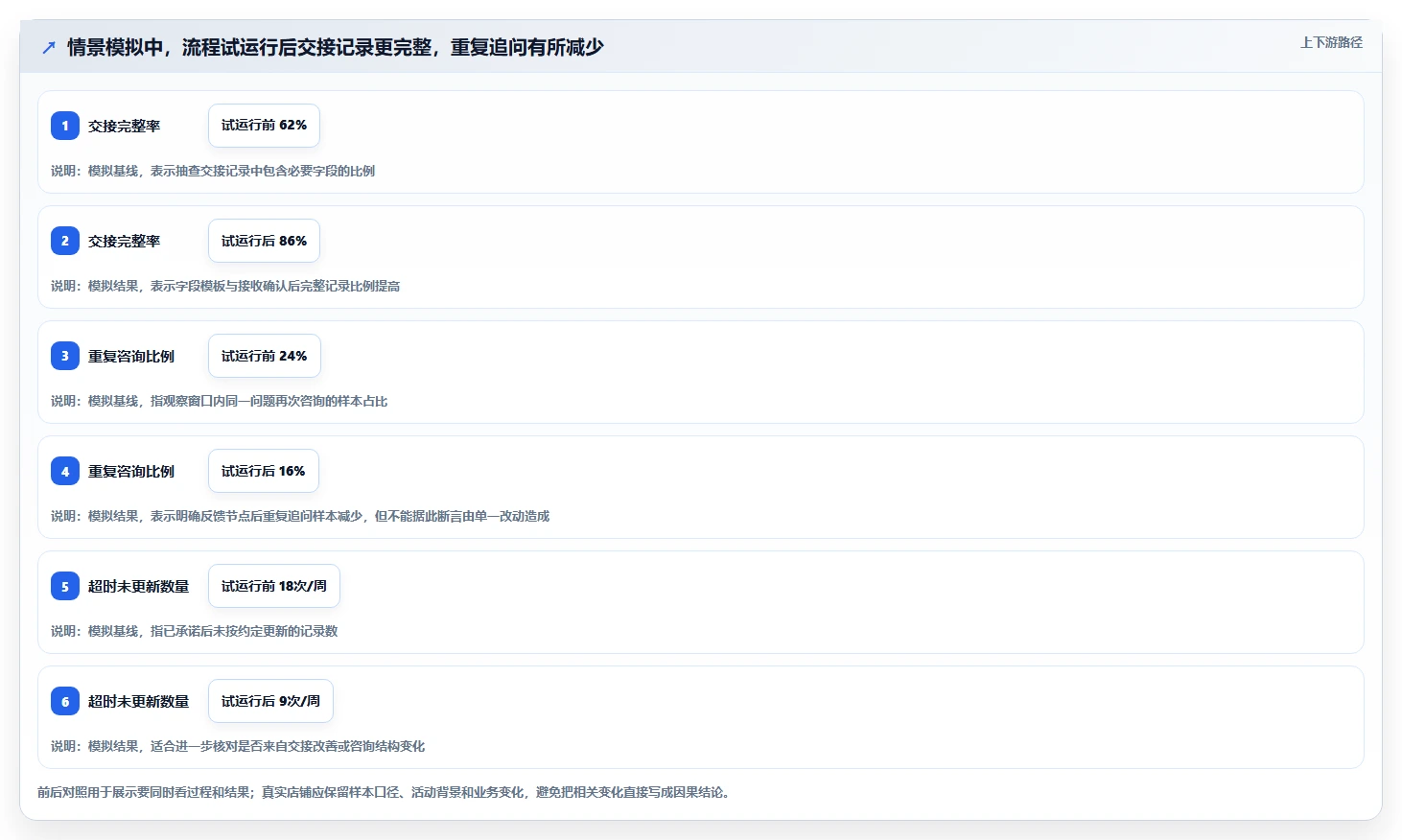Screen dimensions: 1402x840
Task: Click the note about 进一步核对是否来自交接改善
Action: 238,746
